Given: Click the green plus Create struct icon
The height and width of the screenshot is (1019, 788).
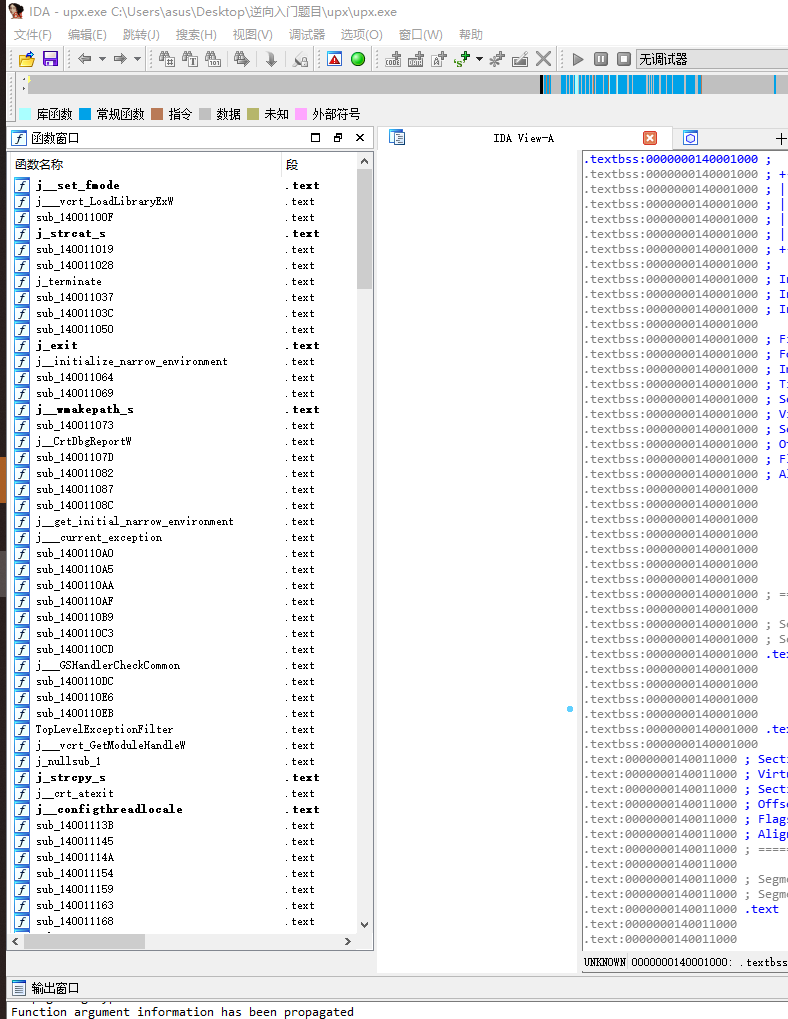Looking at the screenshot, I should (462, 59).
